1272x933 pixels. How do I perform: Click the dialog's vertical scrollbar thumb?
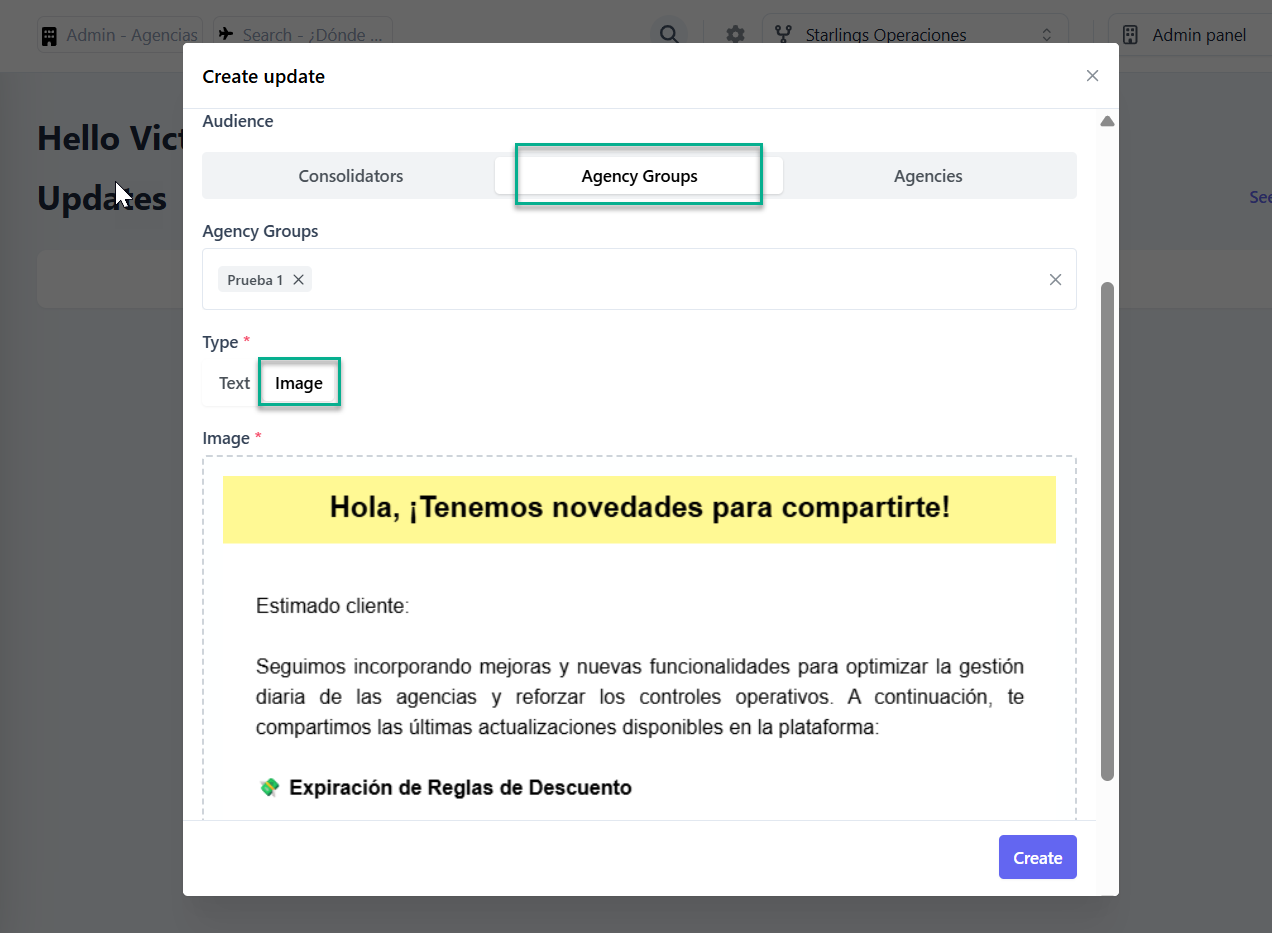click(1107, 530)
